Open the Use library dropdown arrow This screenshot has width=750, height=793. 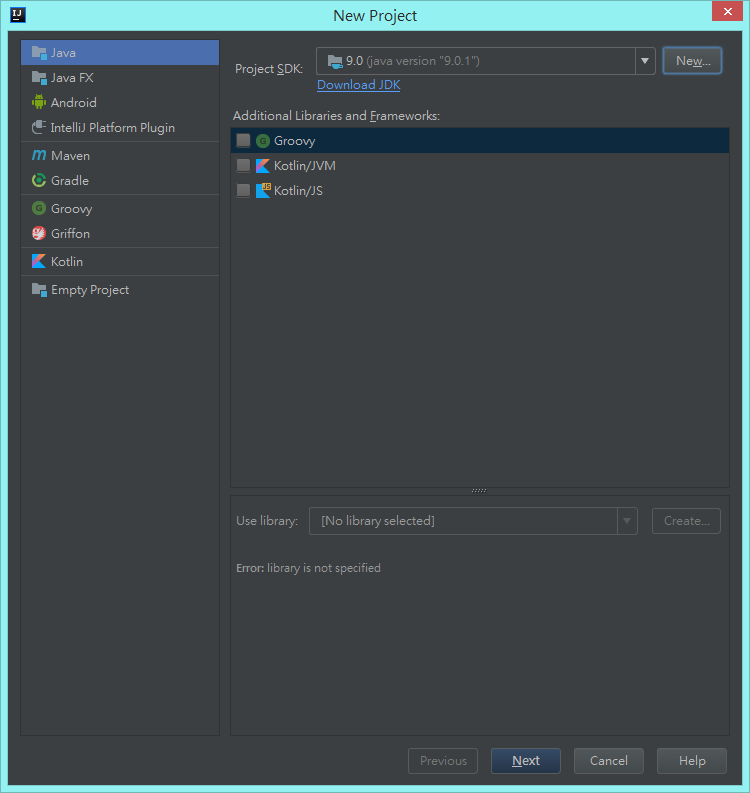[627, 521]
